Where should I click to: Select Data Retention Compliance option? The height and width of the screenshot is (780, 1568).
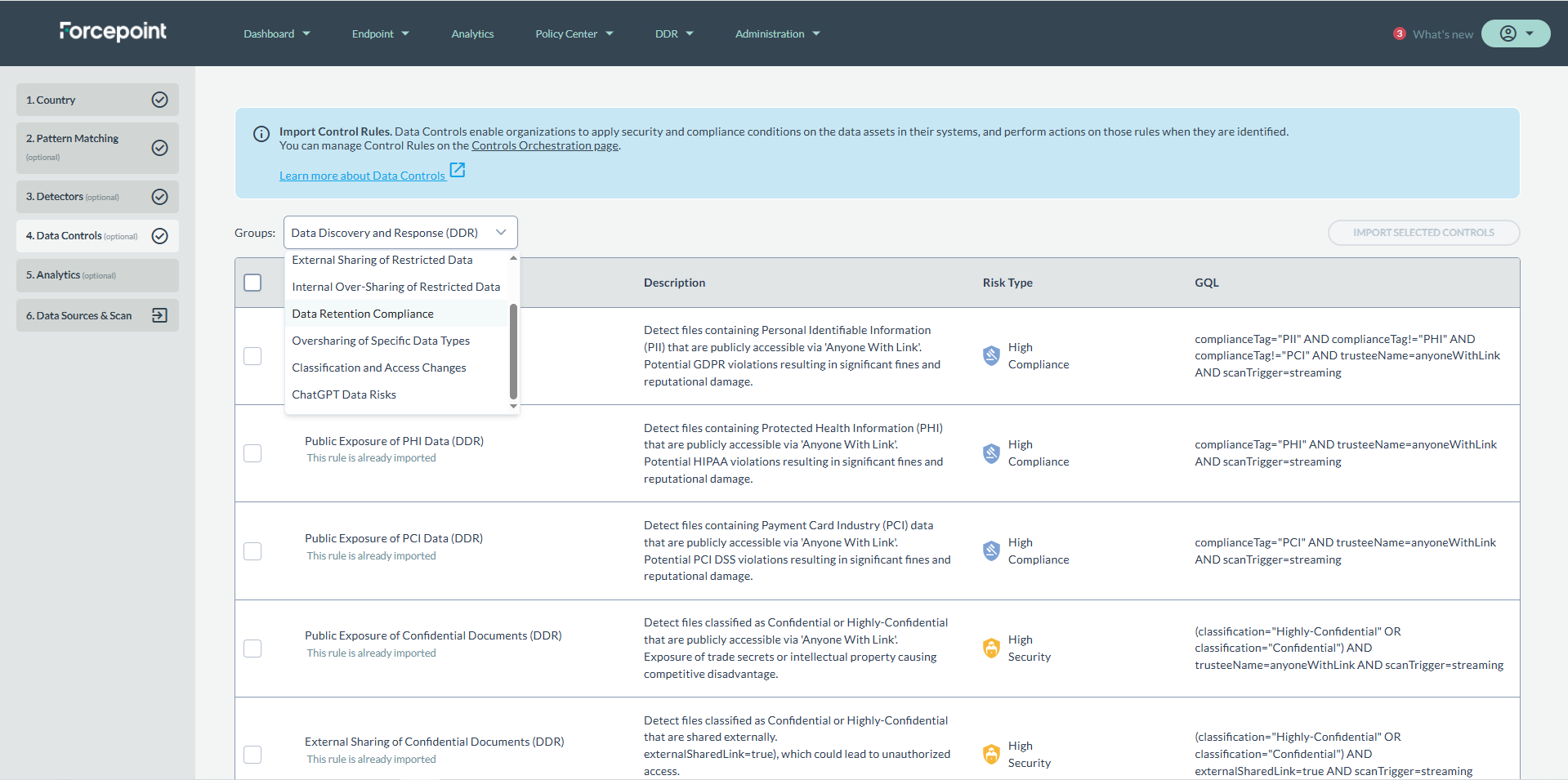click(396, 314)
